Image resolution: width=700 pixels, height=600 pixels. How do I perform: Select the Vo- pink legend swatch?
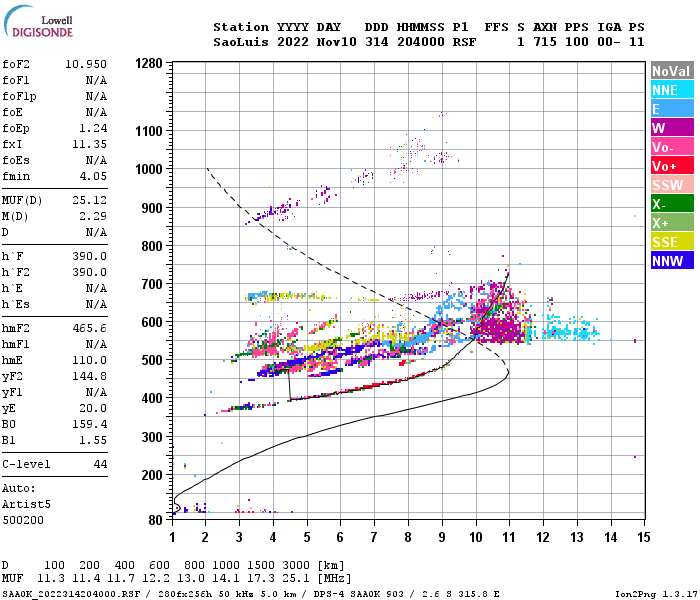click(x=672, y=147)
